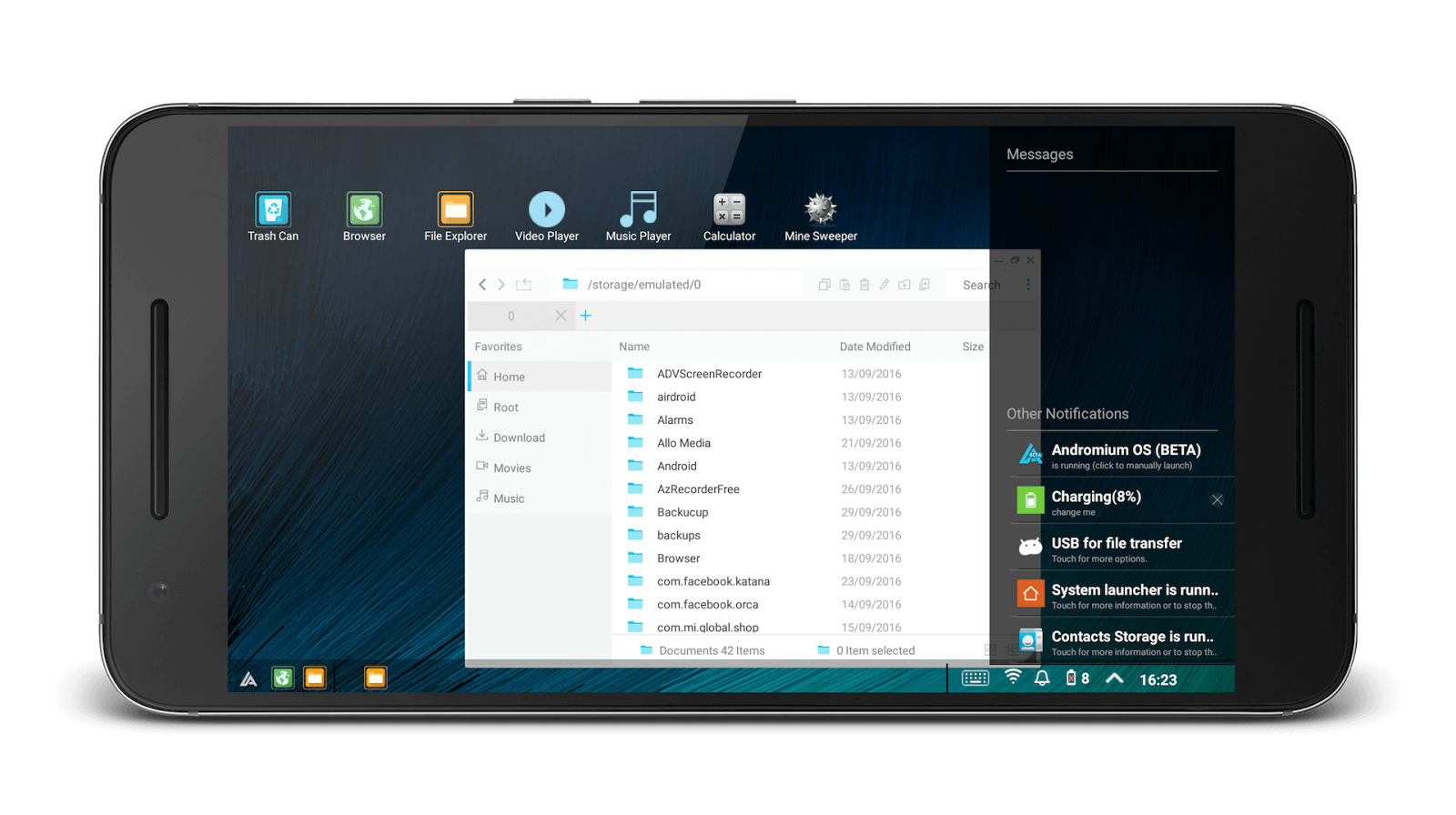Image resolution: width=1456 pixels, height=815 pixels.
Task: Sort by the Size column header
Action: pyautogui.click(x=973, y=347)
